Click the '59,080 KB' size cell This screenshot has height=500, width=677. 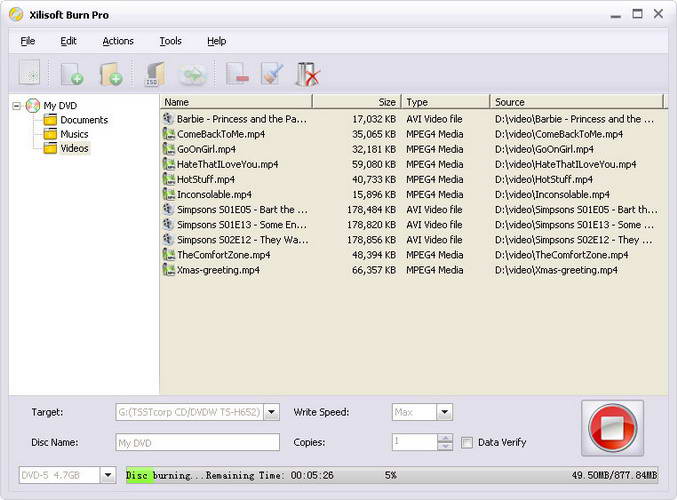pos(374,164)
